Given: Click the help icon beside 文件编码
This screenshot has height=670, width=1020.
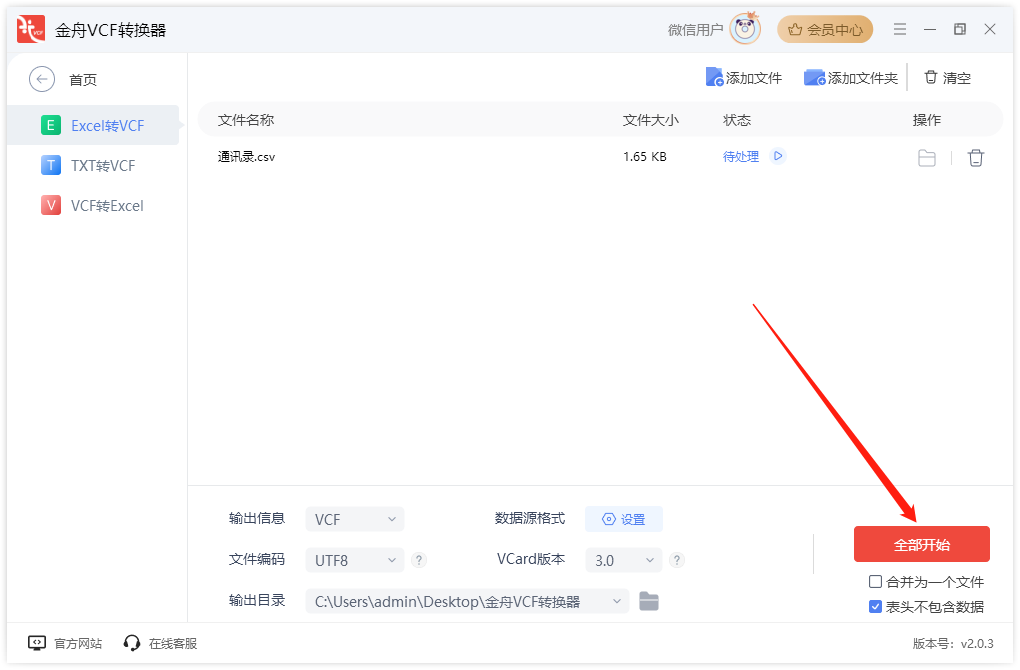Looking at the screenshot, I should click(x=420, y=560).
